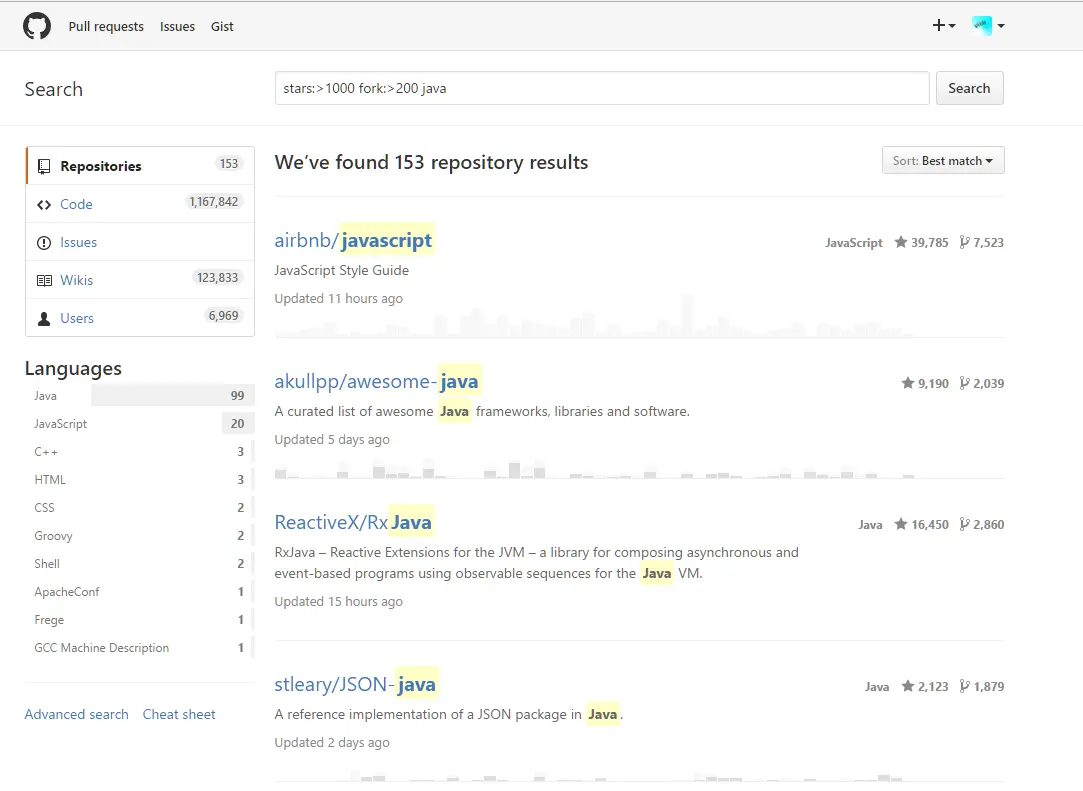Screen dimensions: 1083x791
Task: Filter results by Java language
Action: tap(140, 396)
